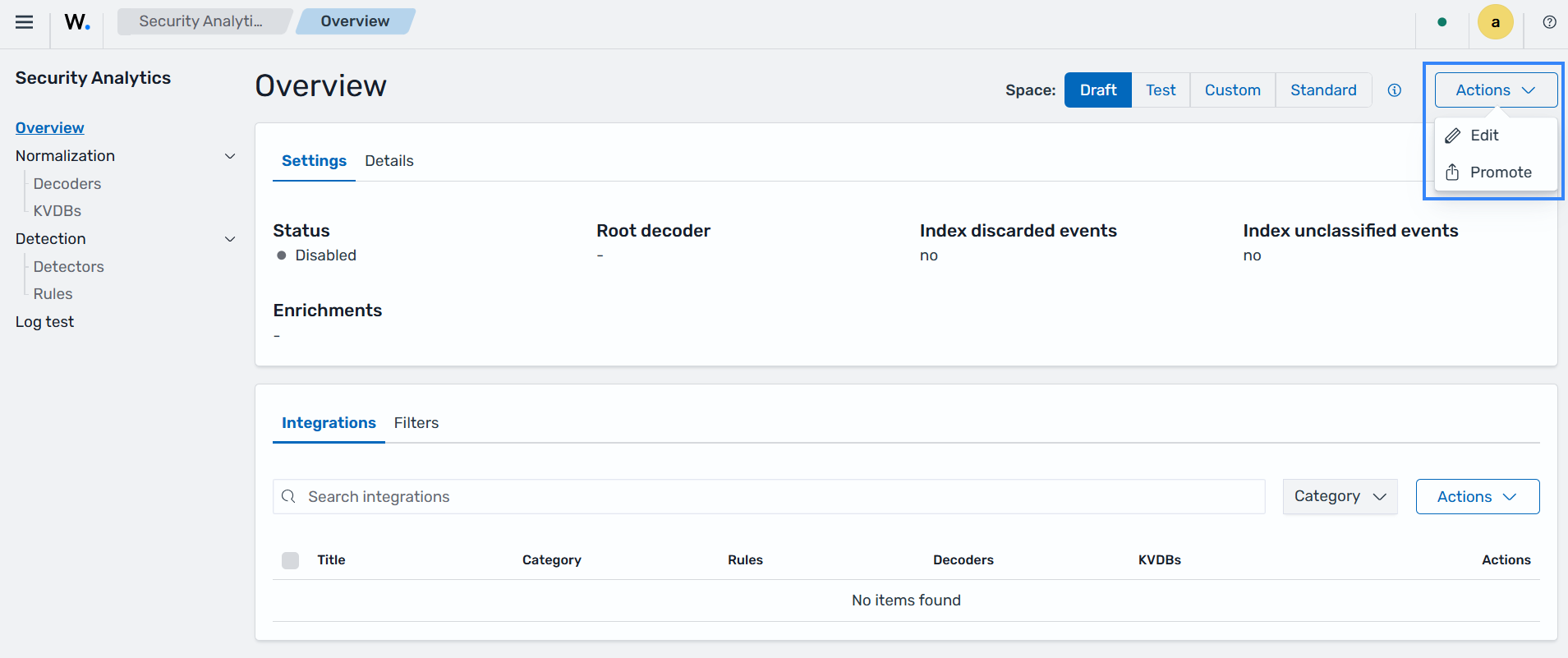The height and width of the screenshot is (658, 1568).
Task: Switch to the Settings tab
Action: click(x=314, y=161)
